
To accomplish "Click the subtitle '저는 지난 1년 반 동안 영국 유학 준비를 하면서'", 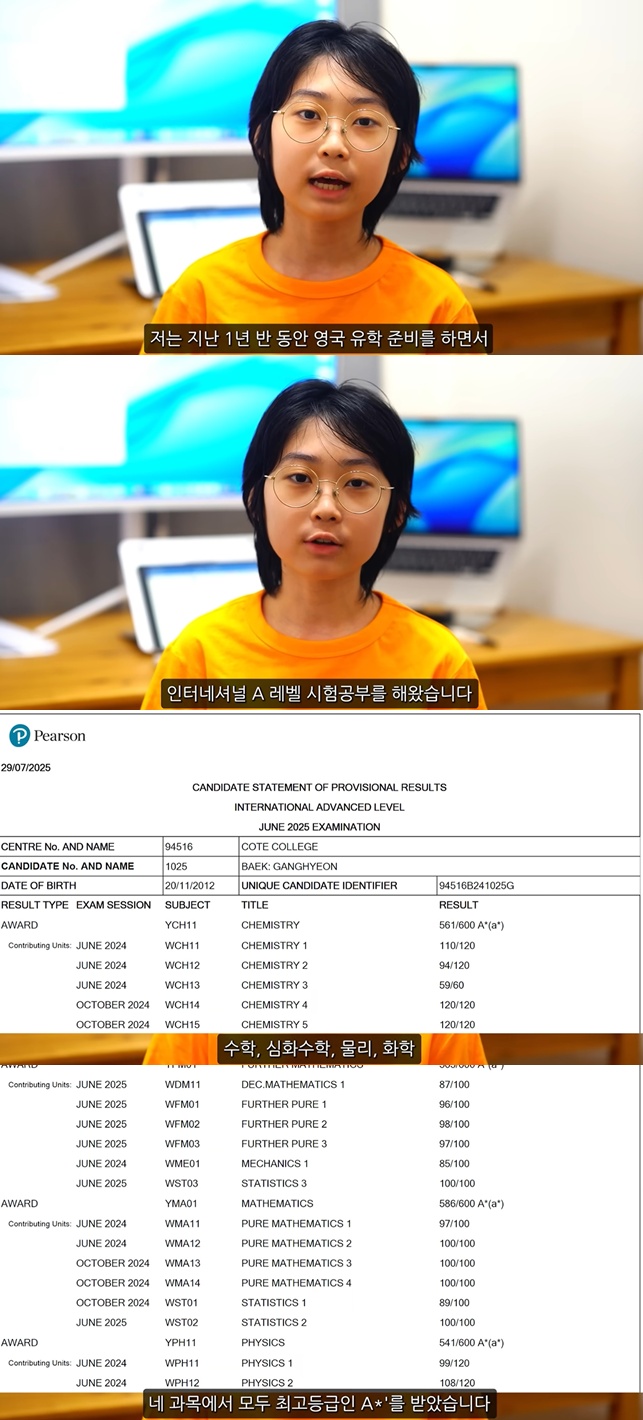I will (319, 338).
